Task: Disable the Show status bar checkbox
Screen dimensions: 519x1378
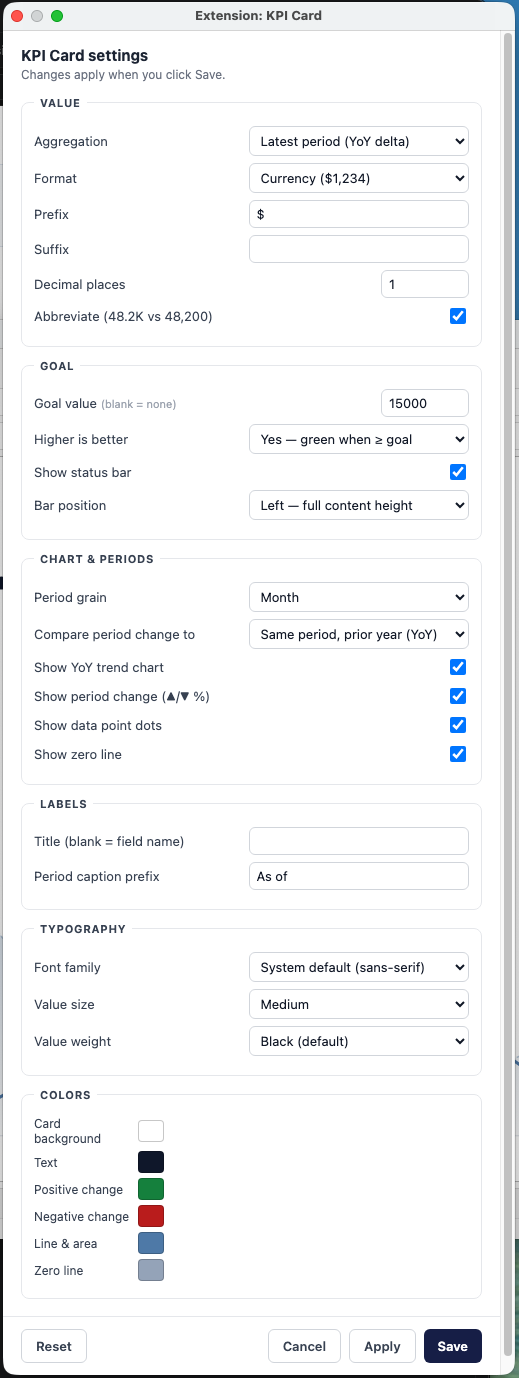Action: (458, 471)
